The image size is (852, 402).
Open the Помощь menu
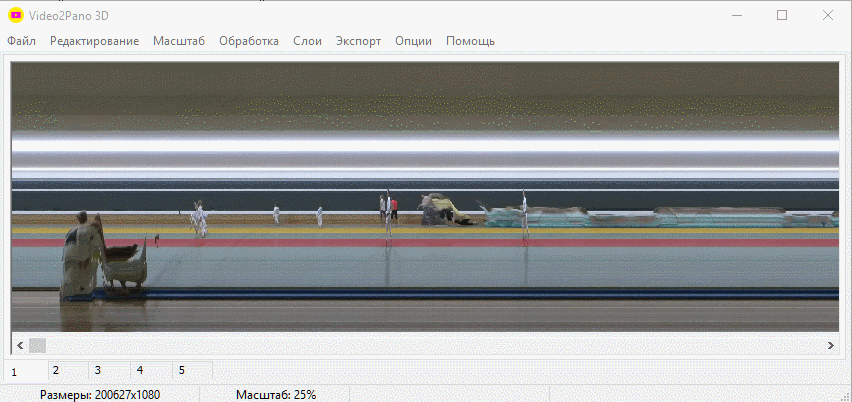click(471, 41)
